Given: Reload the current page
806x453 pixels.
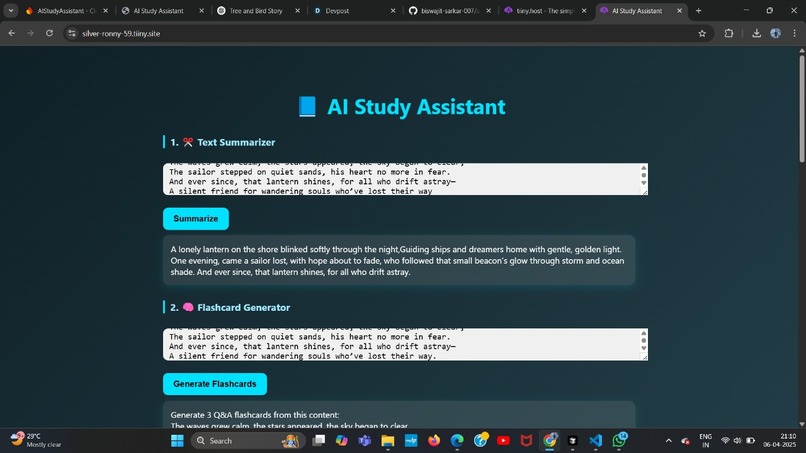Looking at the screenshot, I should 49,33.
